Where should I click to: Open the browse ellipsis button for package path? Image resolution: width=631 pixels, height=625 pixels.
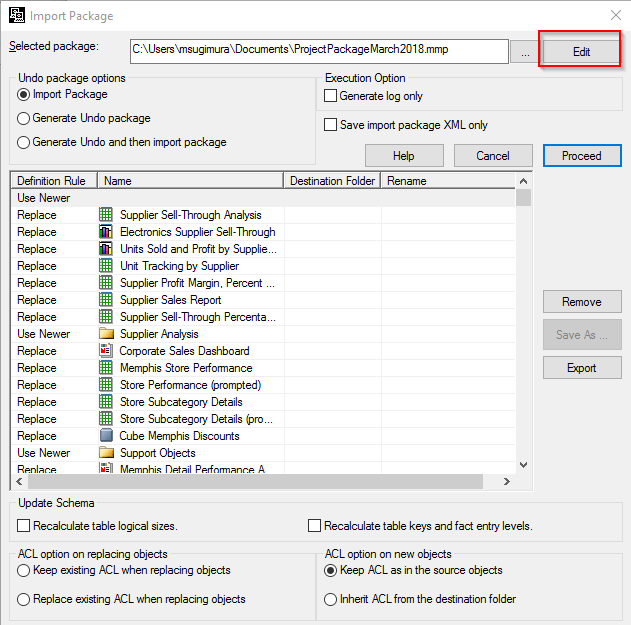point(524,53)
